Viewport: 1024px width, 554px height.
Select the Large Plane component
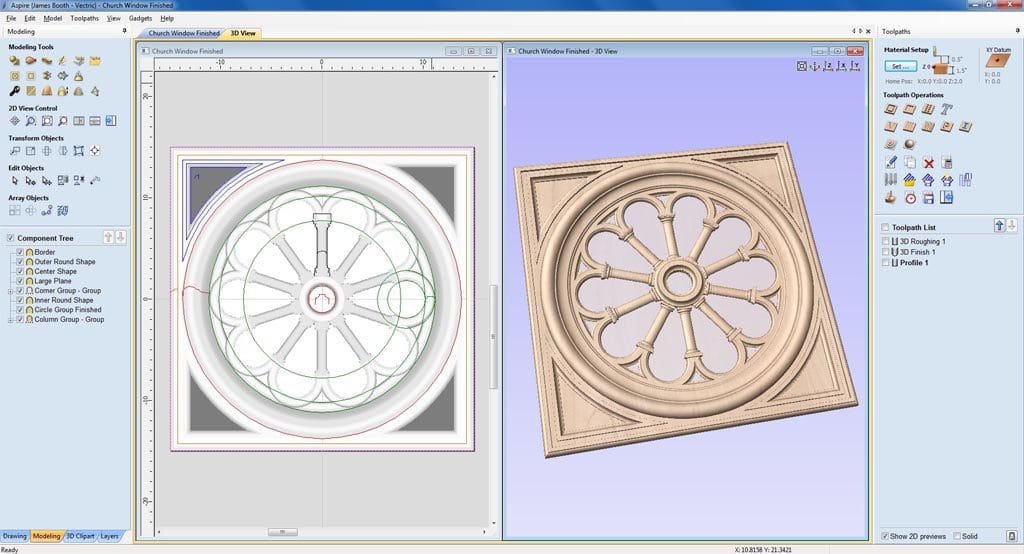(x=52, y=281)
